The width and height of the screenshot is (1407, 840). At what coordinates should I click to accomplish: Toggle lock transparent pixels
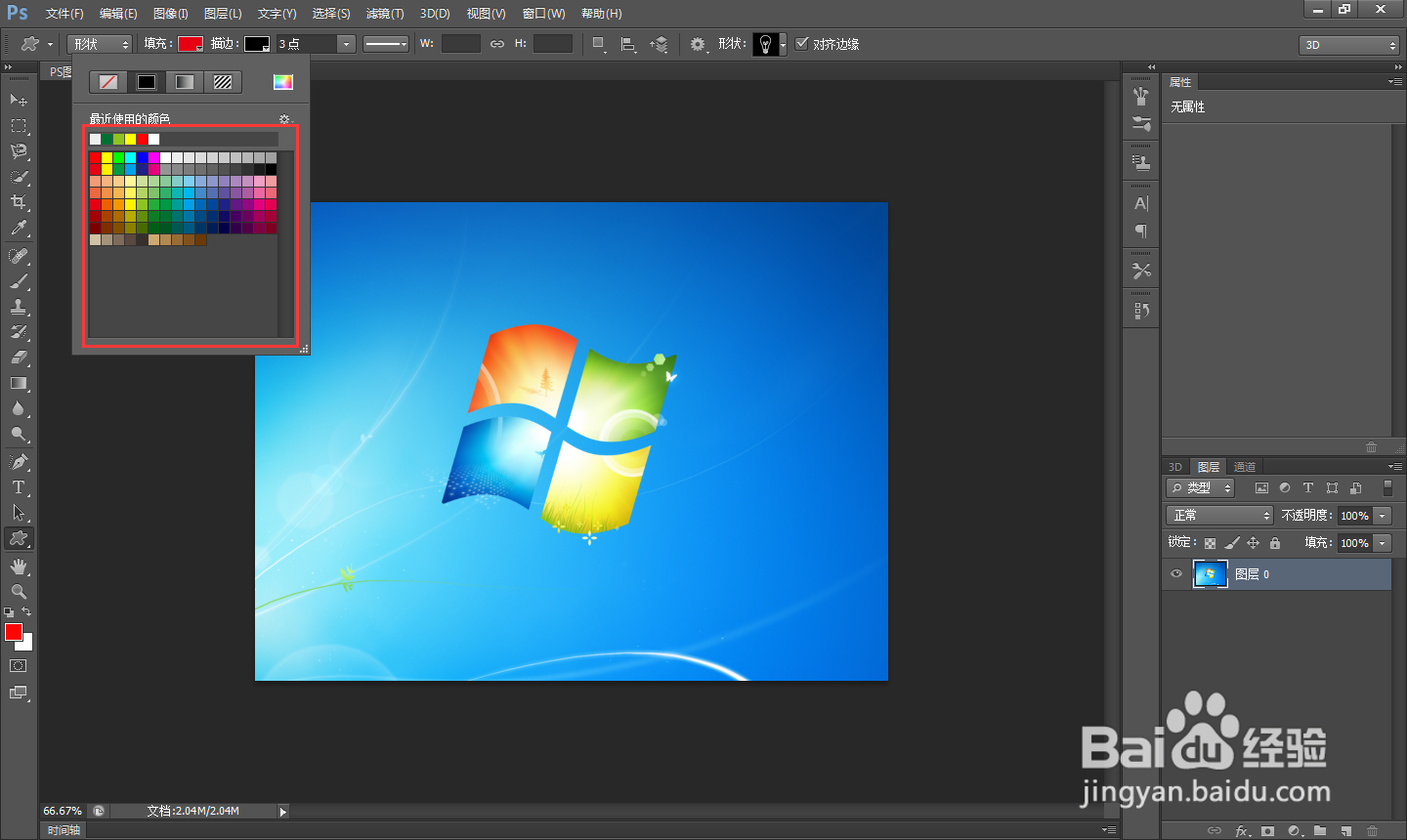click(x=1210, y=543)
